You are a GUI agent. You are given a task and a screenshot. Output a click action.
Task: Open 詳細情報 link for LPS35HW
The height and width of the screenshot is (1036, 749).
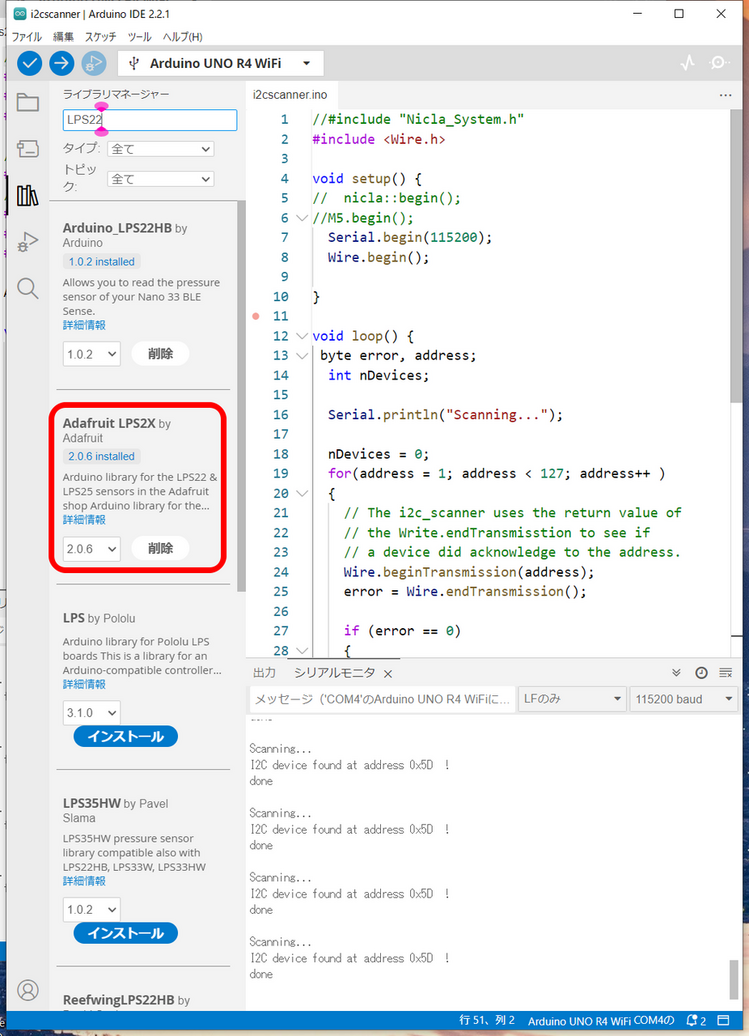[84, 881]
